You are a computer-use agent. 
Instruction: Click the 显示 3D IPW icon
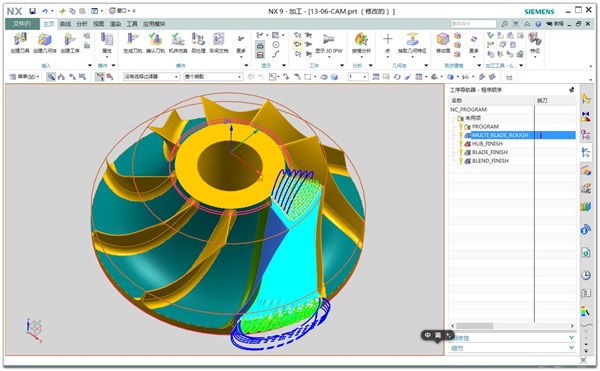point(329,43)
